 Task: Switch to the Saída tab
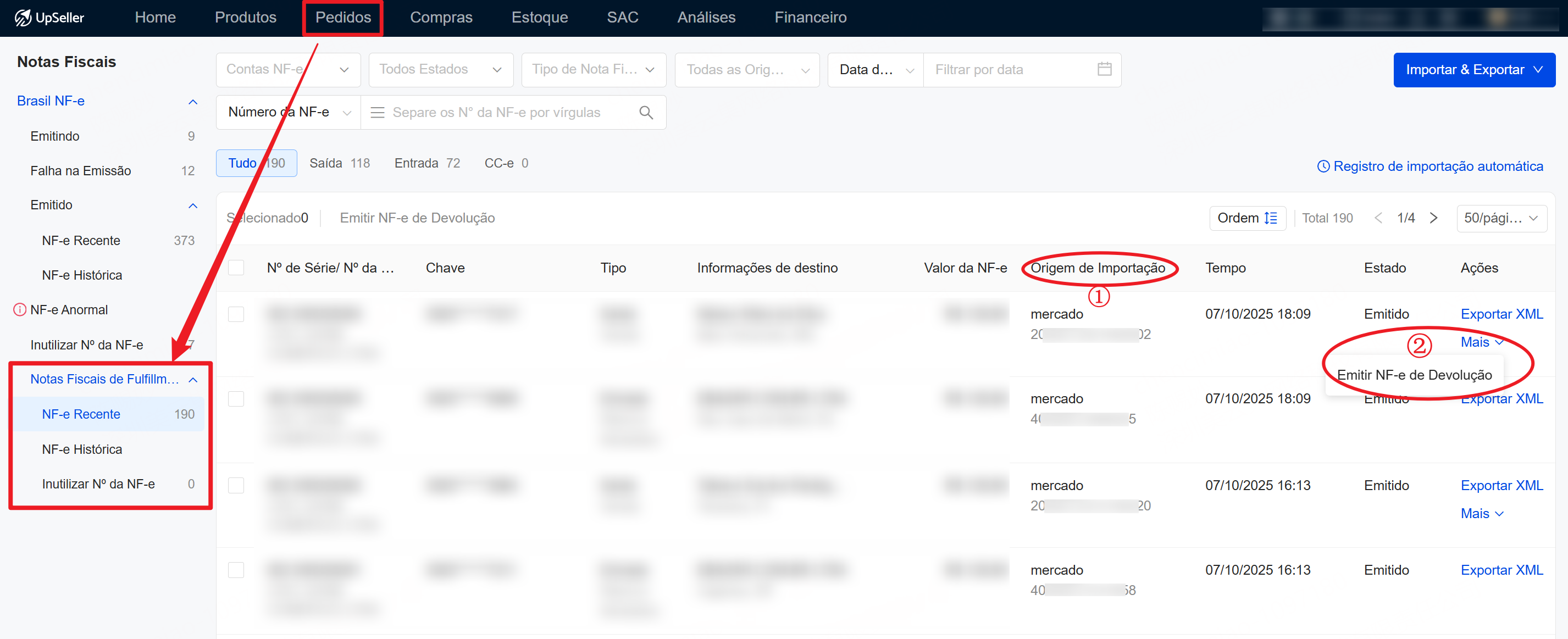click(x=339, y=163)
